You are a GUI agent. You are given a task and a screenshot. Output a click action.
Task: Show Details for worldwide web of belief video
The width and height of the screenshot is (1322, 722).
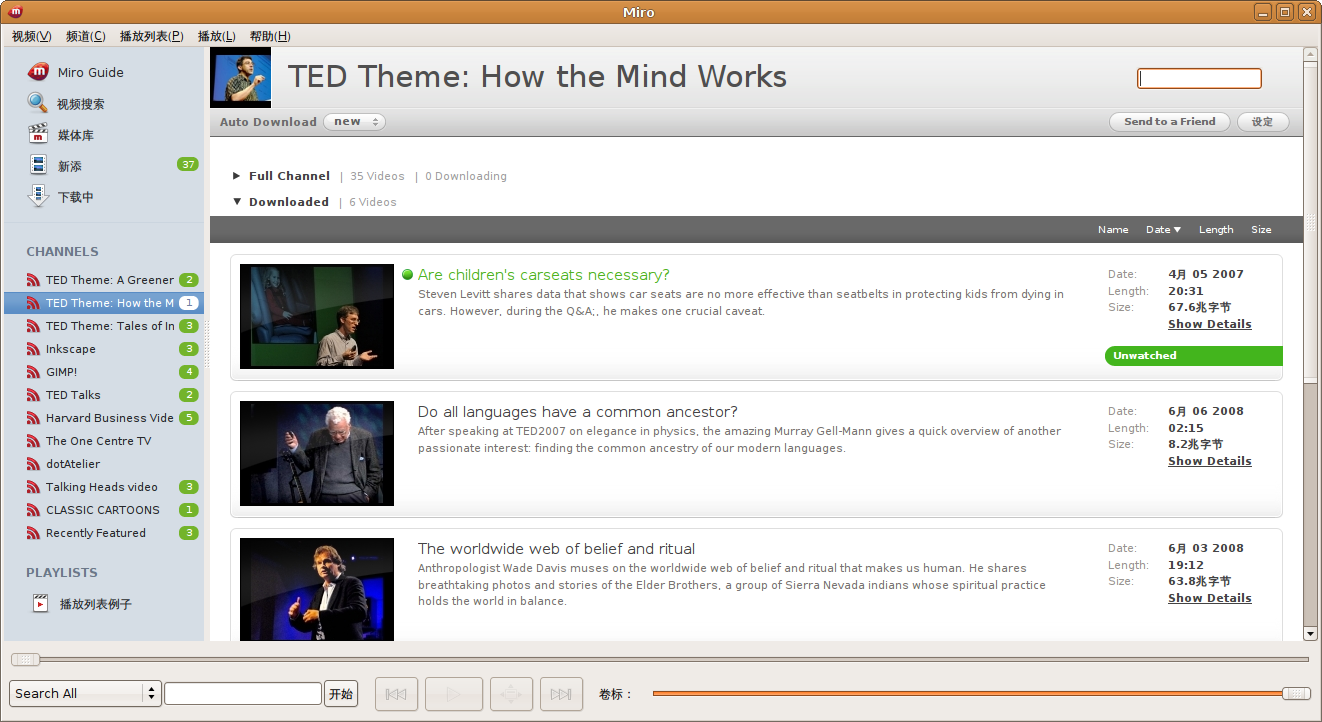tap(1209, 598)
